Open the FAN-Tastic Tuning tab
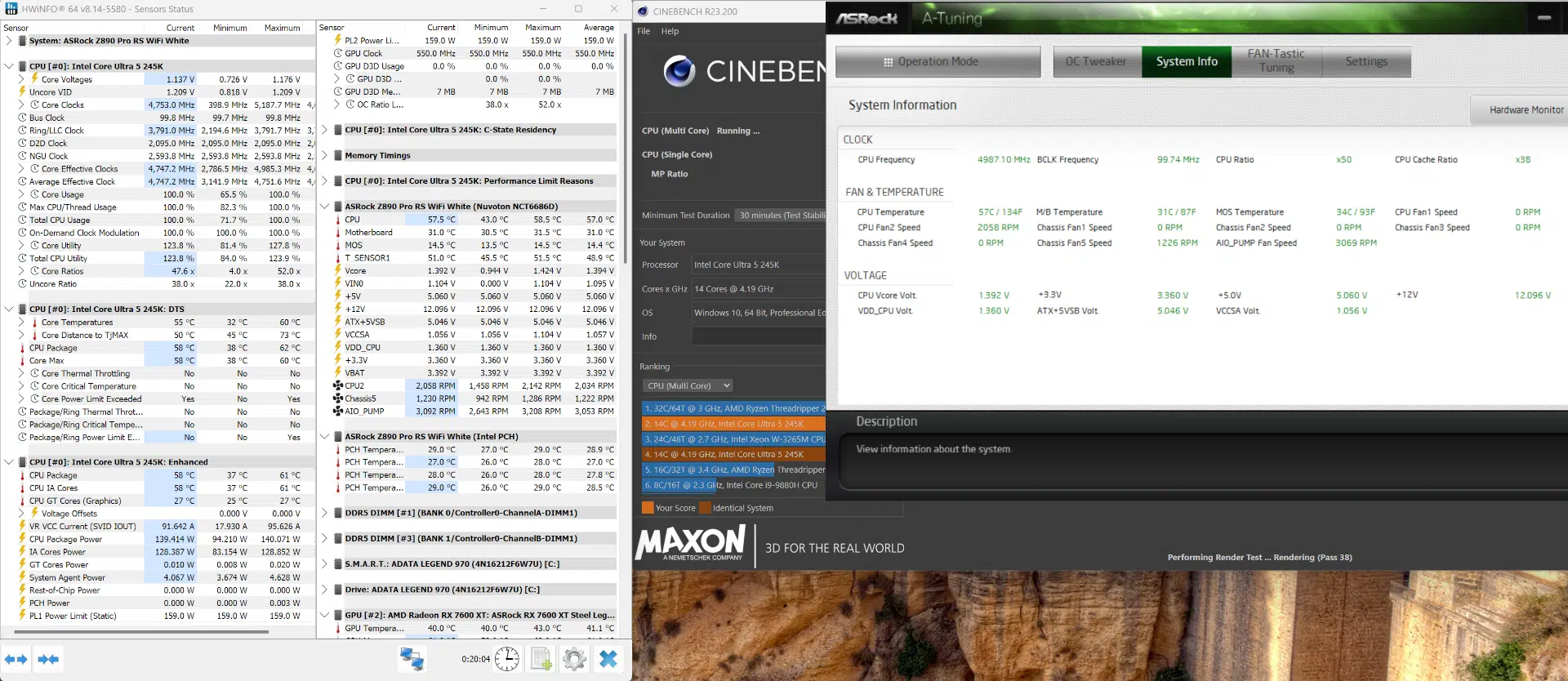1568x681 pixels. (x=1276, y=62)
